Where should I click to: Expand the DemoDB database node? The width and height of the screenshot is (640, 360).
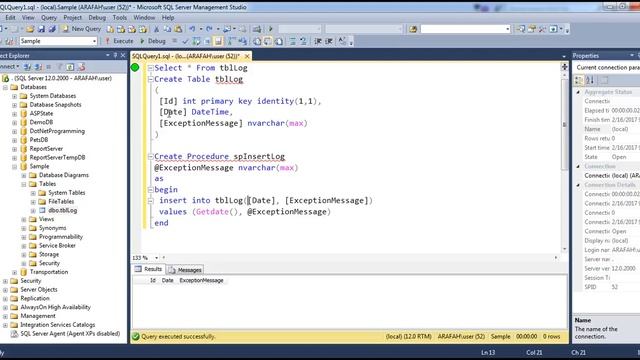[x=14, y=122]
